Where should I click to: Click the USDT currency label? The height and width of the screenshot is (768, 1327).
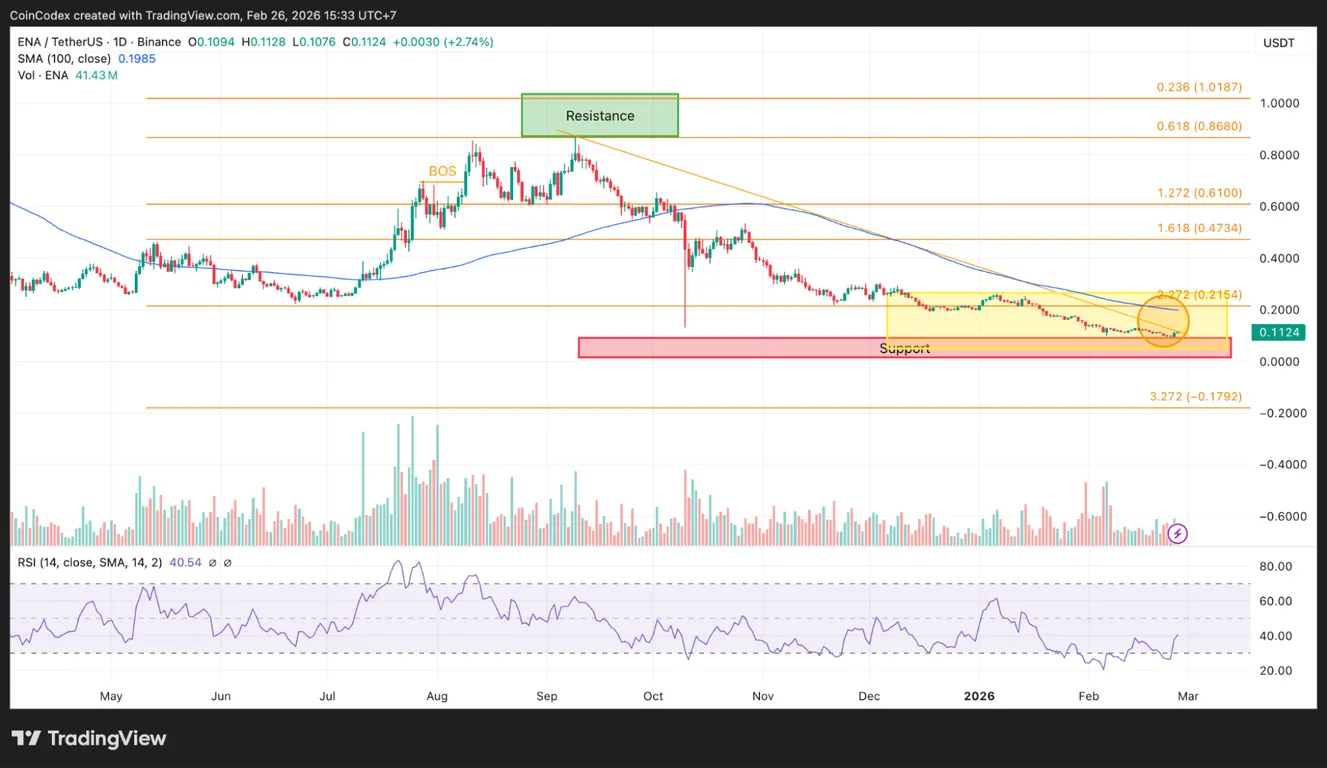pos(1278,43)
